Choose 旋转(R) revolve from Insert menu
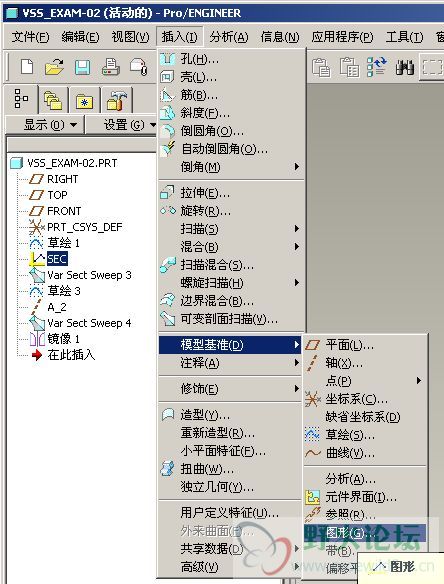Image resolution: width=444 pixels, height=584 pixels. (x=232, y=211)
